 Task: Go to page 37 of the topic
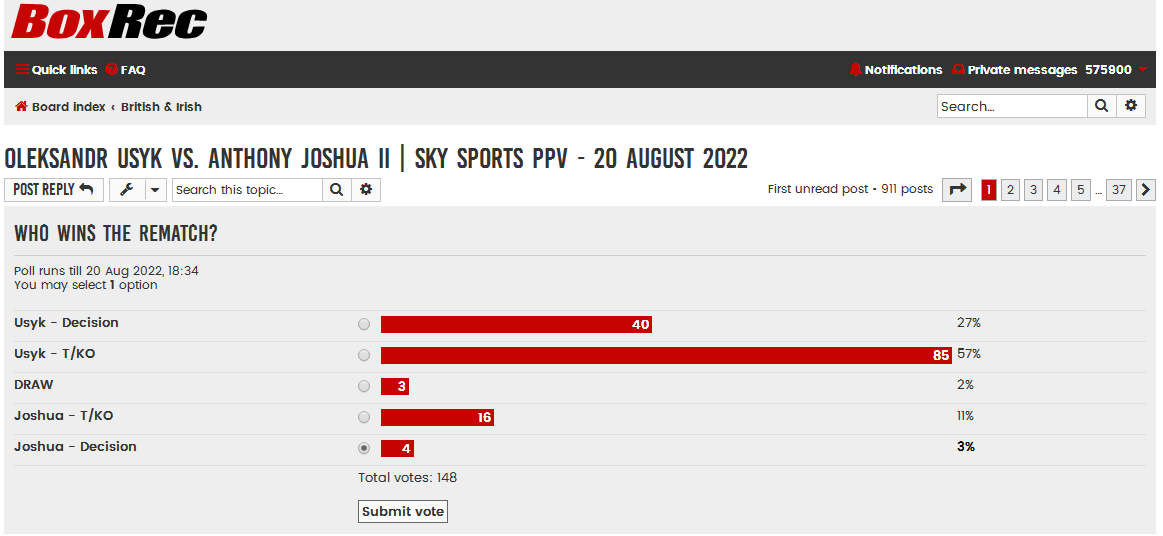point(1118,190)
